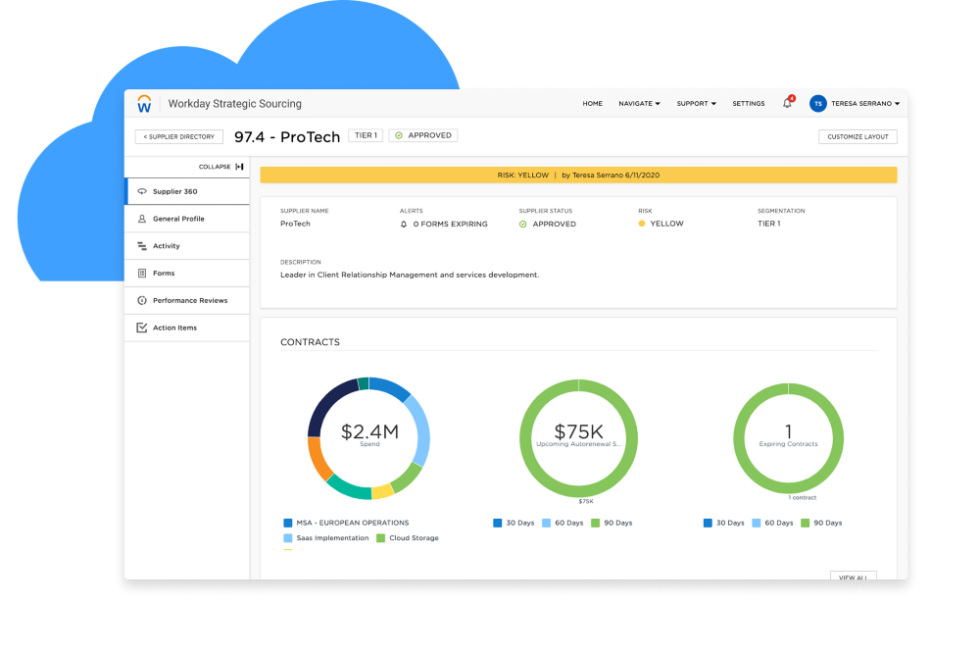Switch to the HOME menu item
Viewport: 980px width, 654px height.
point(592,103)
